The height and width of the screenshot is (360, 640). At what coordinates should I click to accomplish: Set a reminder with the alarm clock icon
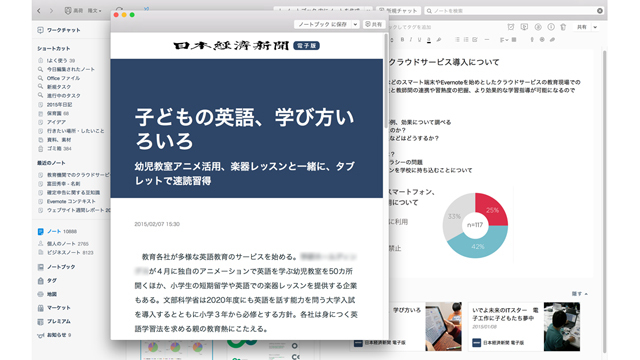tap(511, 27)
